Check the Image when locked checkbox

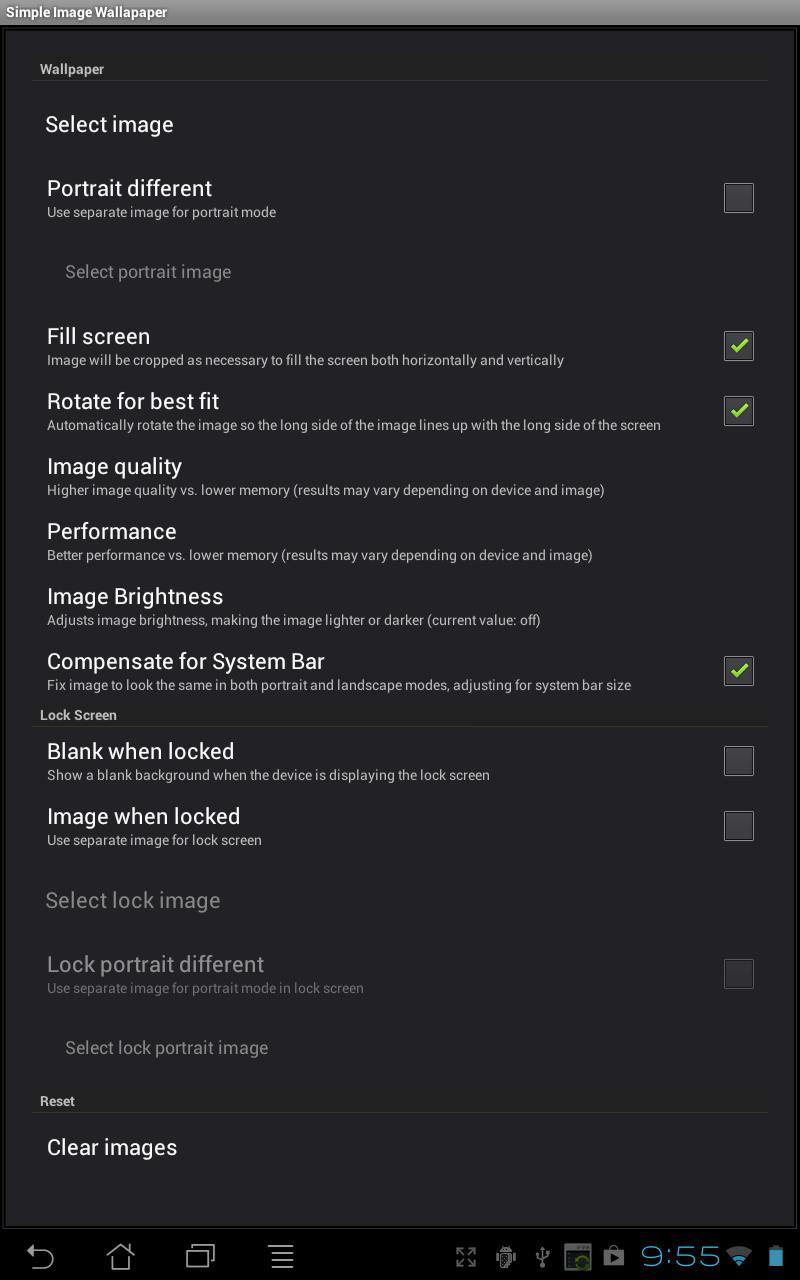point(738,826)
